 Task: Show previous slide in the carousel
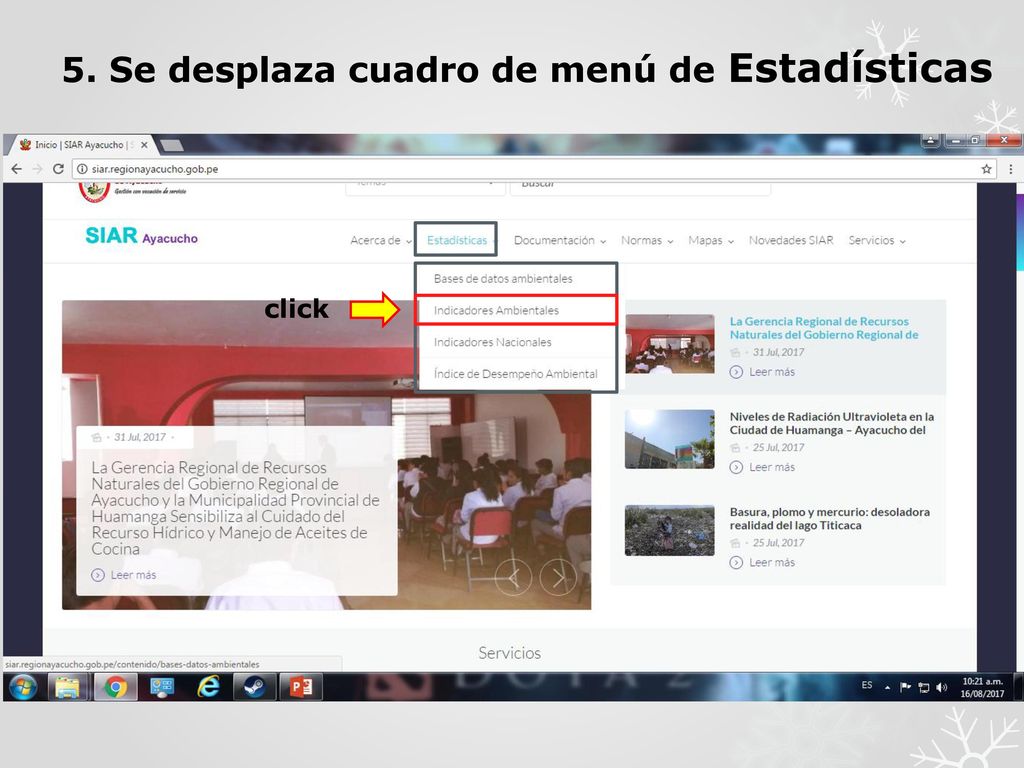513,577
